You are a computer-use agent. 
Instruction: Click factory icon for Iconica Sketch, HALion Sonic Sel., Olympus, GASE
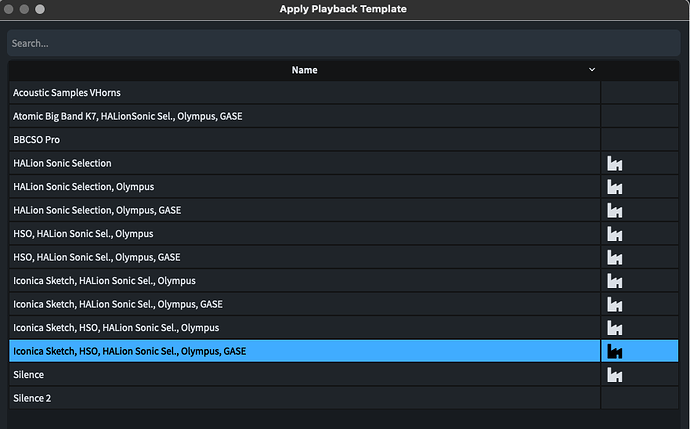tap(614, 304)
